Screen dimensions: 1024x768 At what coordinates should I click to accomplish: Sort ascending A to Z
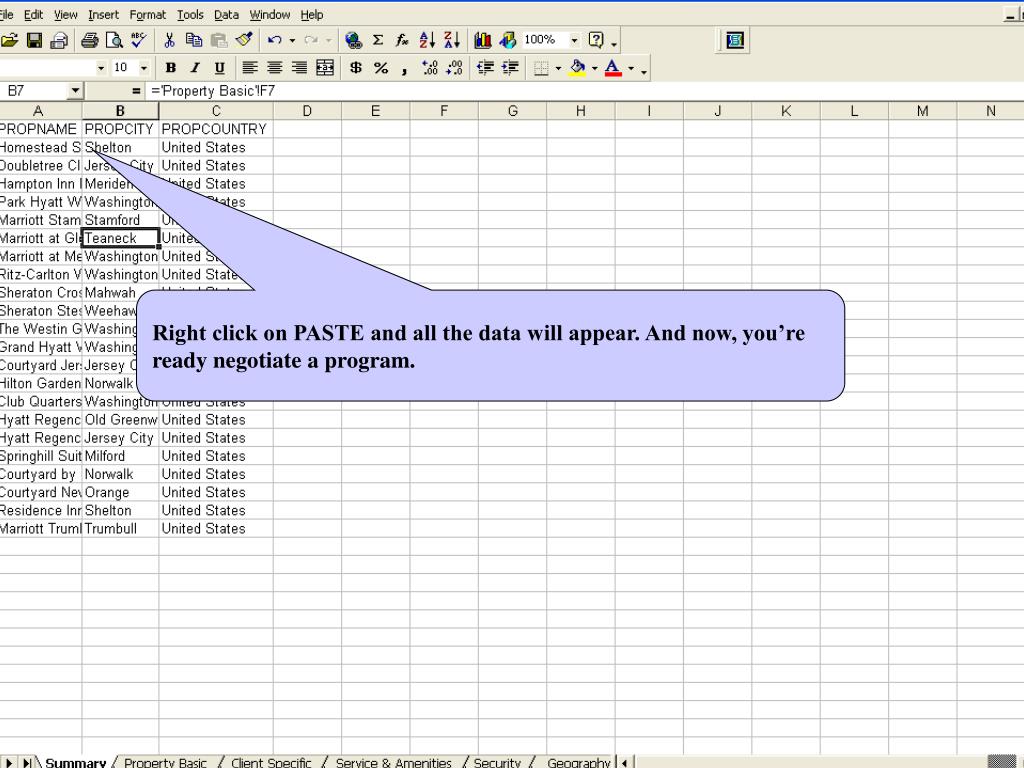point(427,40)
